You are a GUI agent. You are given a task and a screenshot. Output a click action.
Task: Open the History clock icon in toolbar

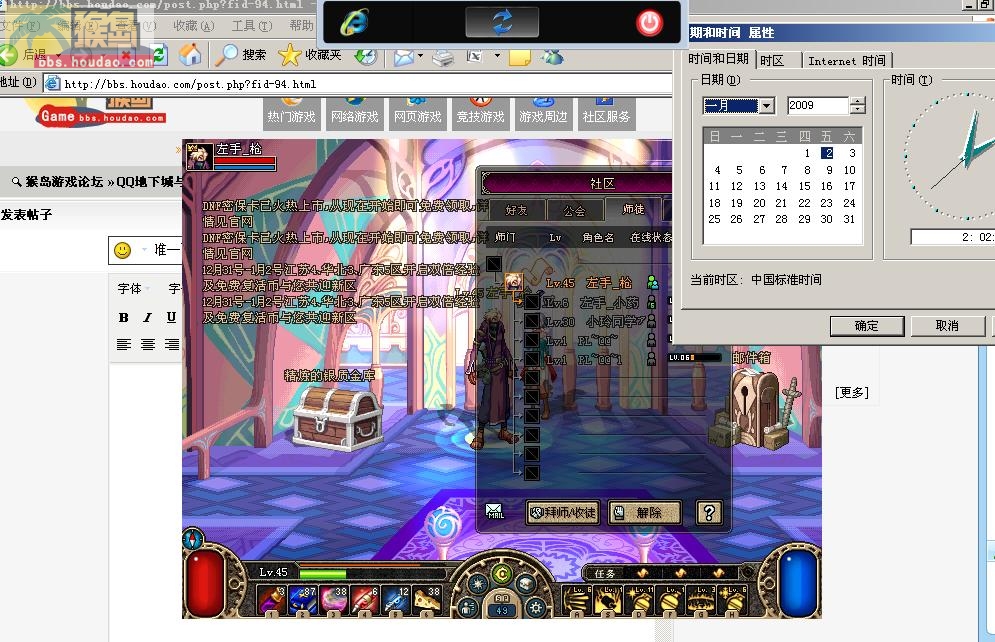(366, 56)
